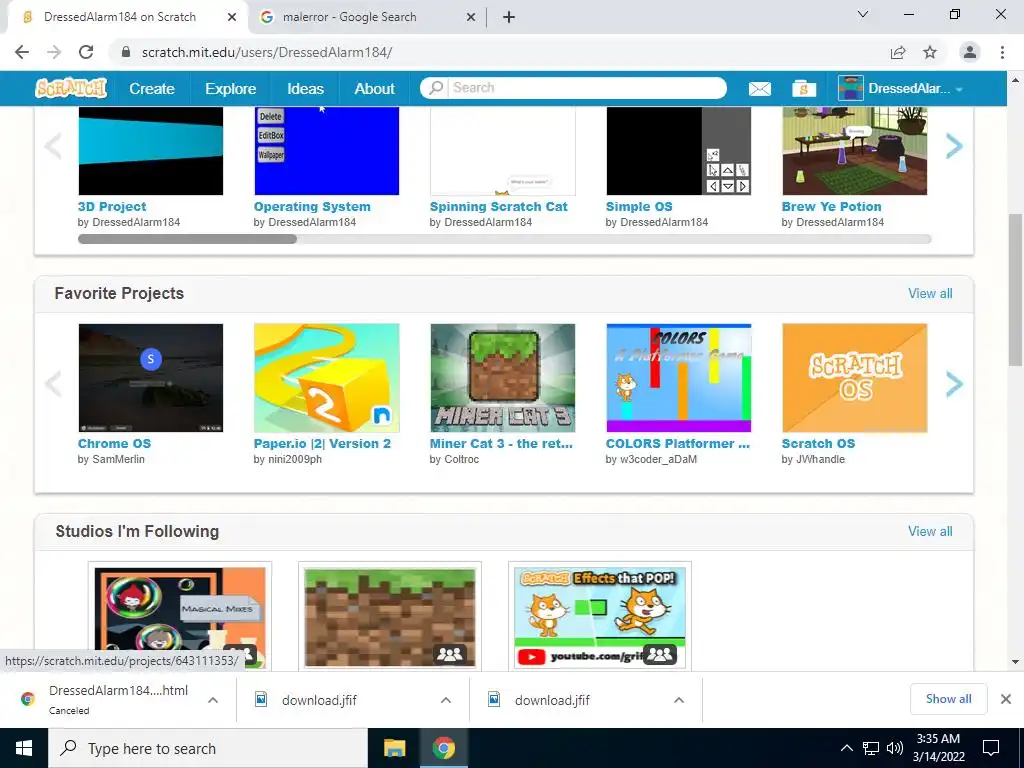The height and width of the screenshot is (768, 1024).
Task: Open the Effects that POP studio thumbnail
Action: coord(600,616)
